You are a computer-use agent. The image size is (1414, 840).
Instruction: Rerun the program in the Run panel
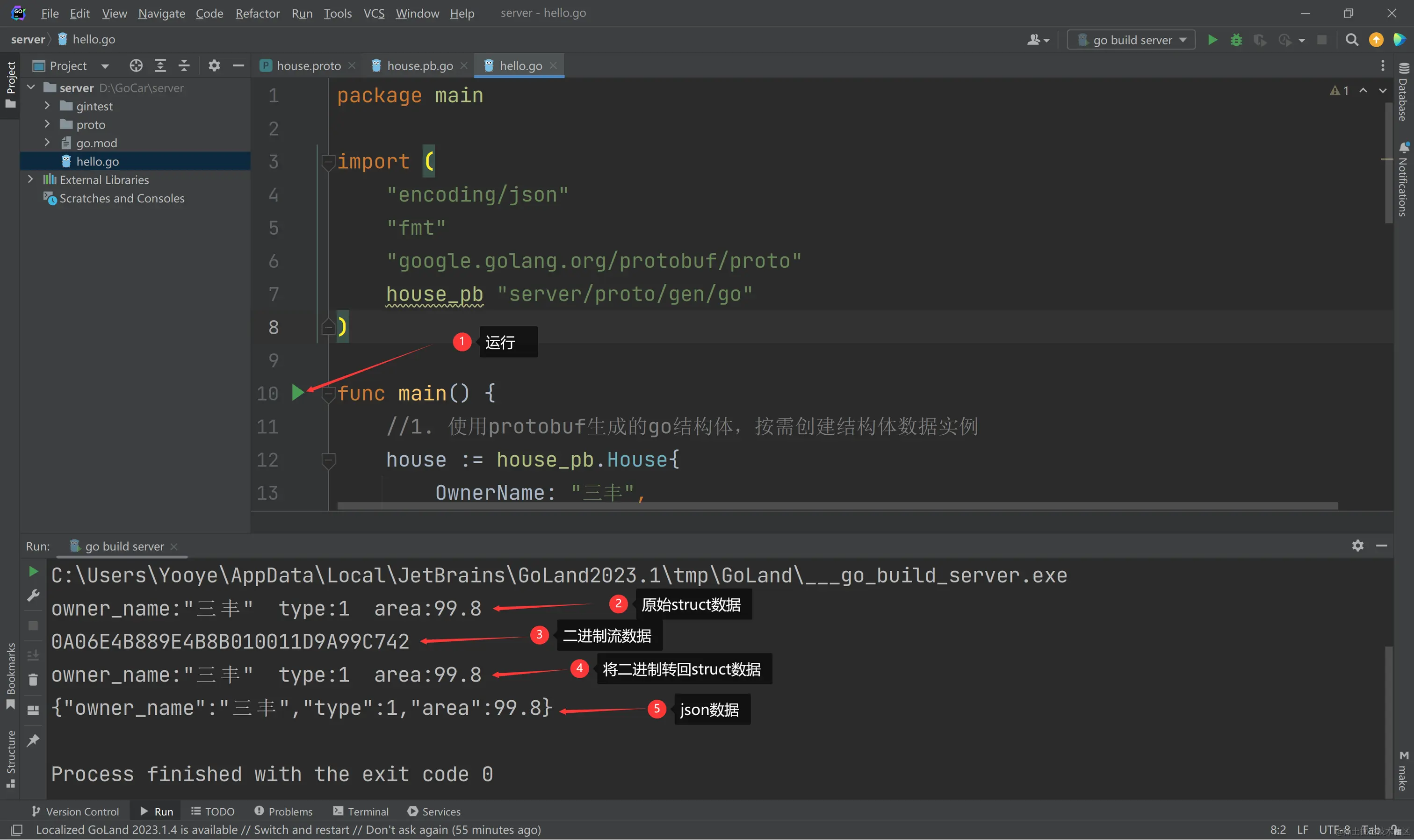(33, 572)
